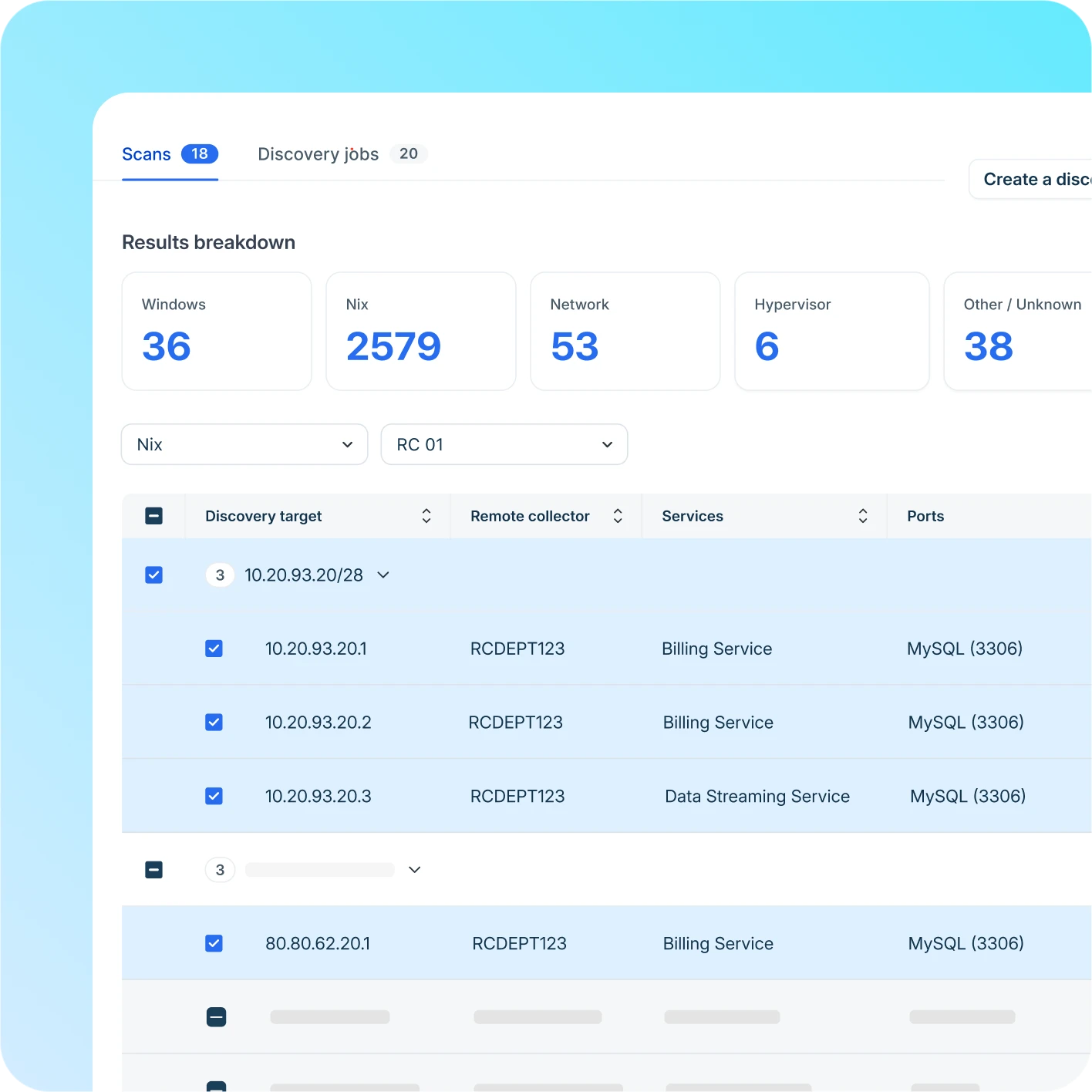The image size is (1092, 1092).
Task: Collapse the 10.20.93.20/28 group chevron
Action: (x=383, y=575)
